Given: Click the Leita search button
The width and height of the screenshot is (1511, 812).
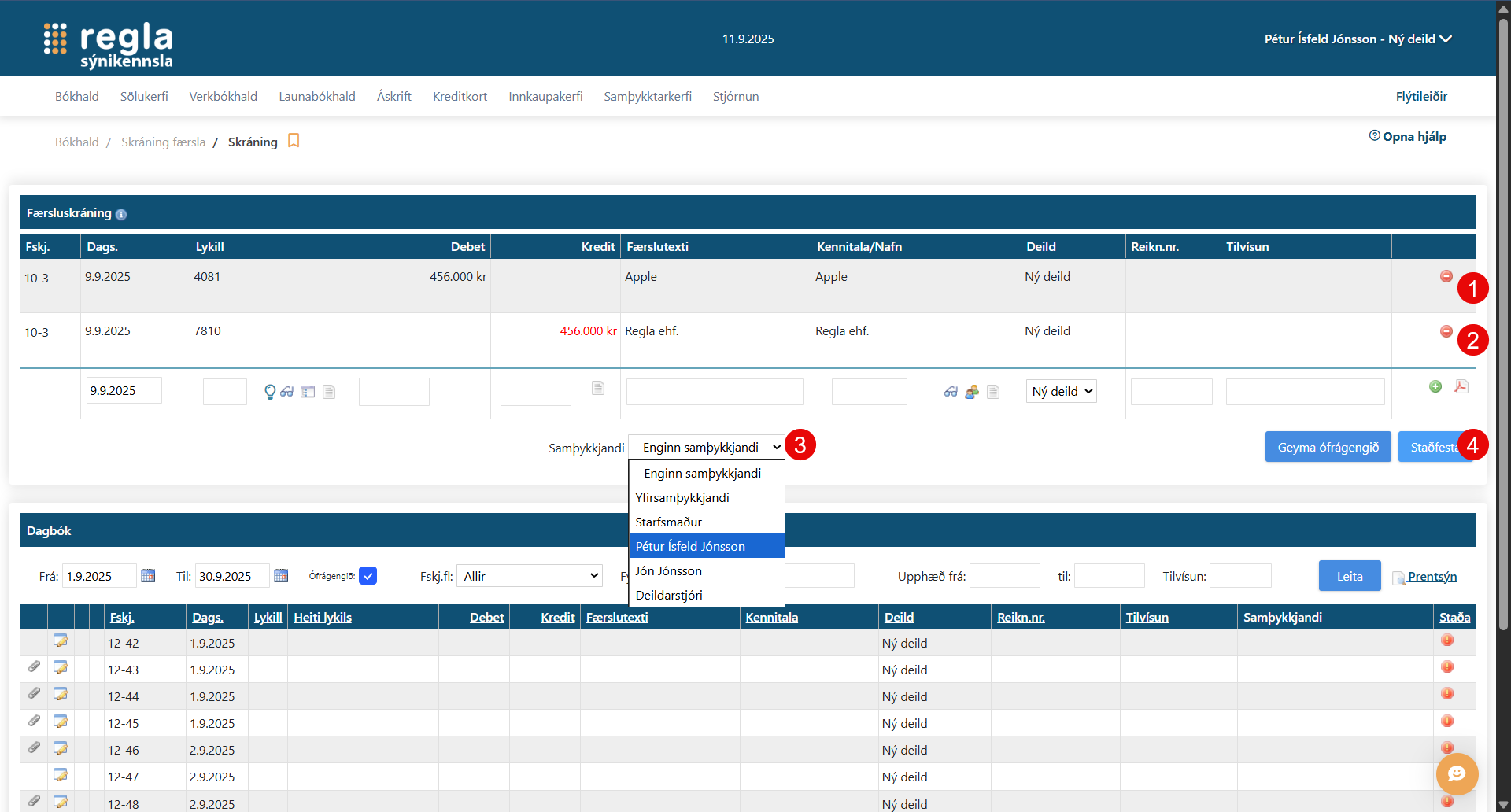Looking at the screenshot, I should coord(1349,576).
